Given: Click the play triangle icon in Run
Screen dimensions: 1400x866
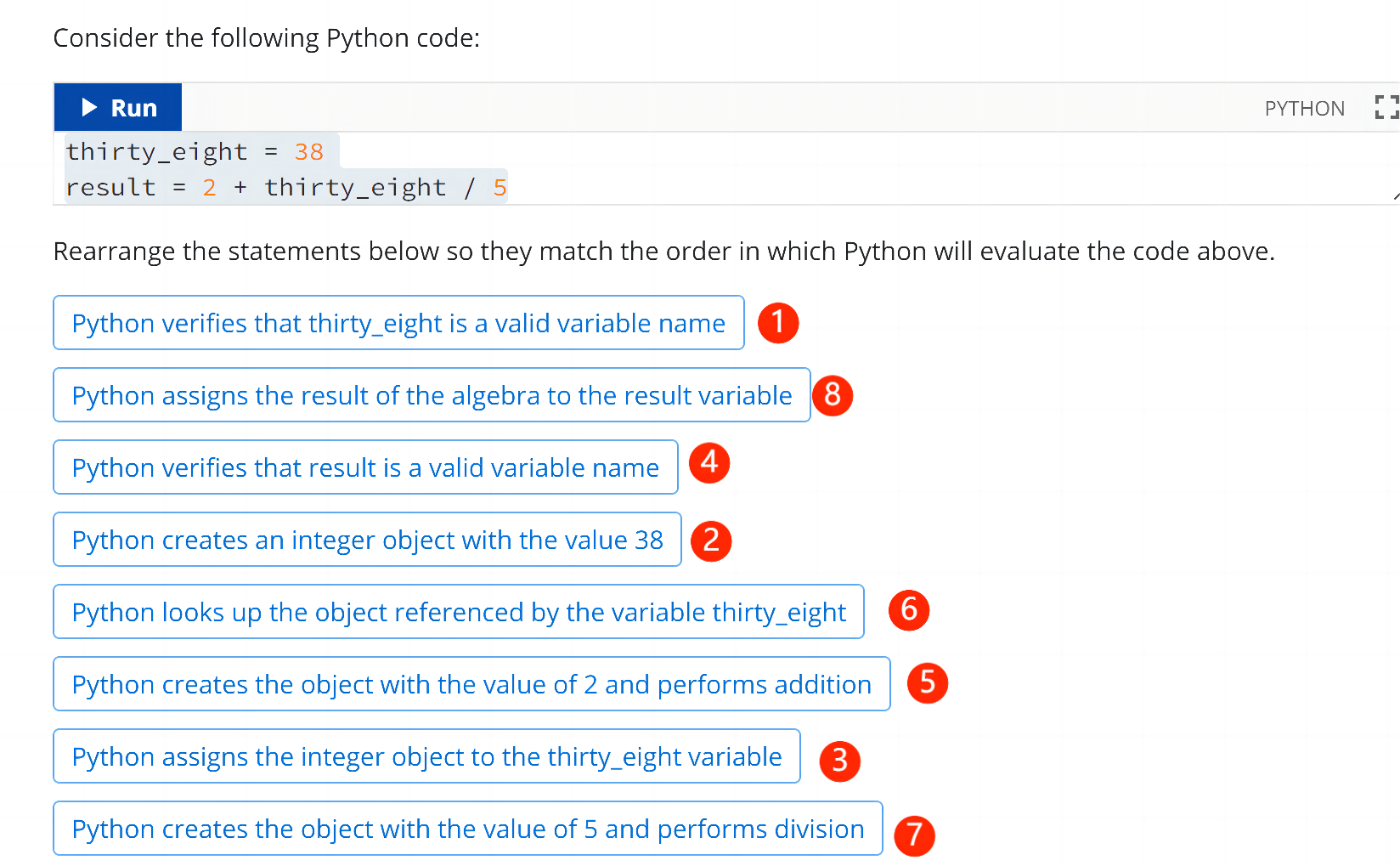Looking at the screenshot, I should coord(89,107).
